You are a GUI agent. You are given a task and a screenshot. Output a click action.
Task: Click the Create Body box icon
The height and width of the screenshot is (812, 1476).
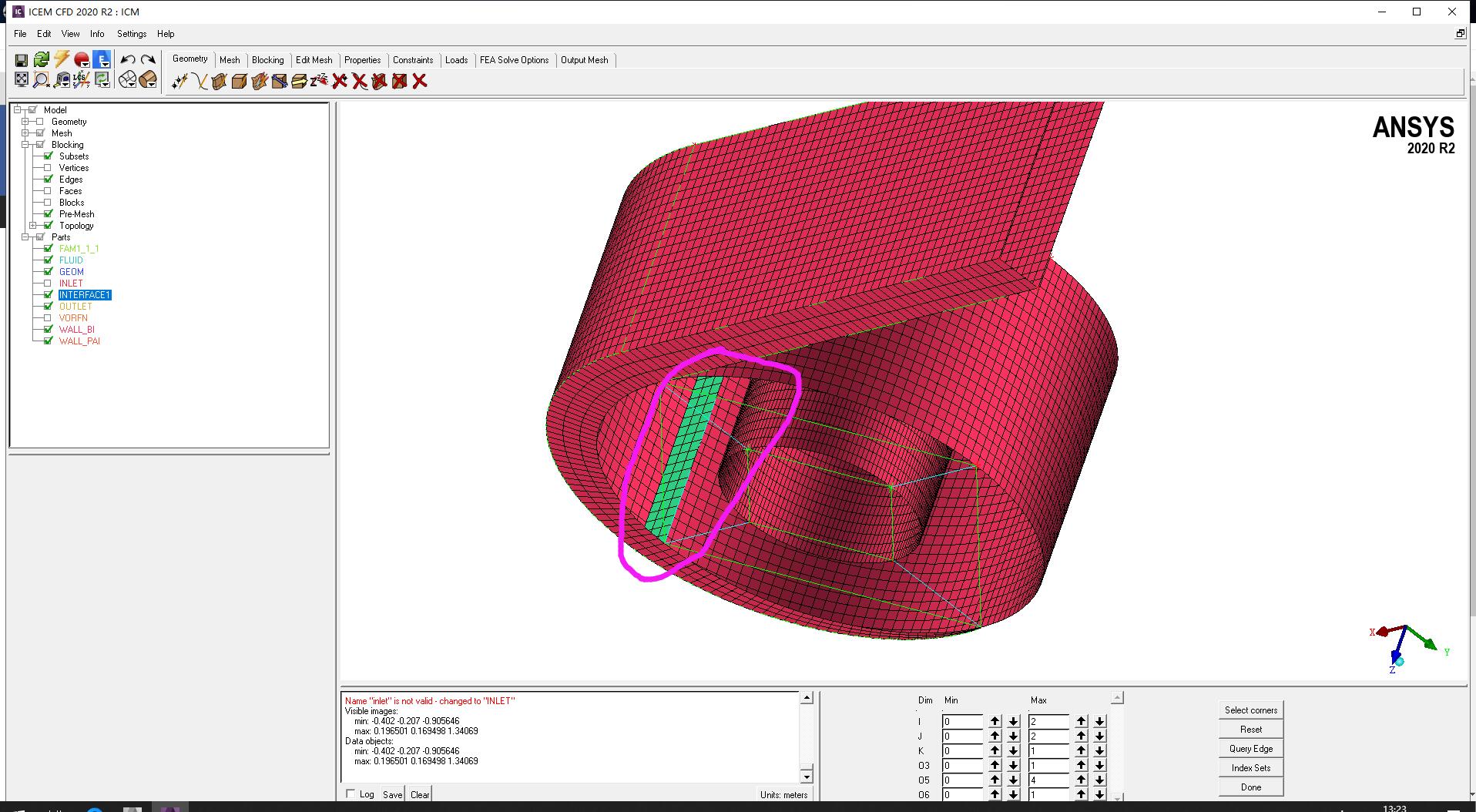[240, 82]
